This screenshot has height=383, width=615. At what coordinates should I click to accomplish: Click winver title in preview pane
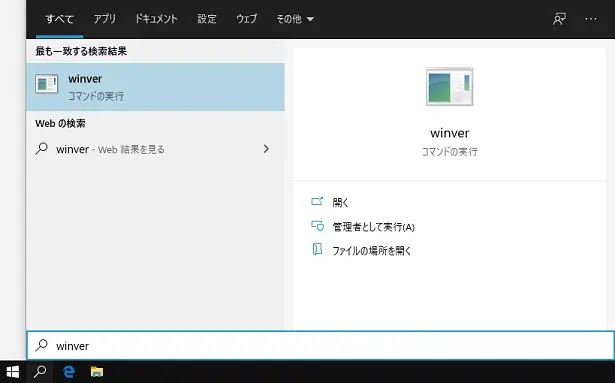pyautogui.click(x=449, y=133)
